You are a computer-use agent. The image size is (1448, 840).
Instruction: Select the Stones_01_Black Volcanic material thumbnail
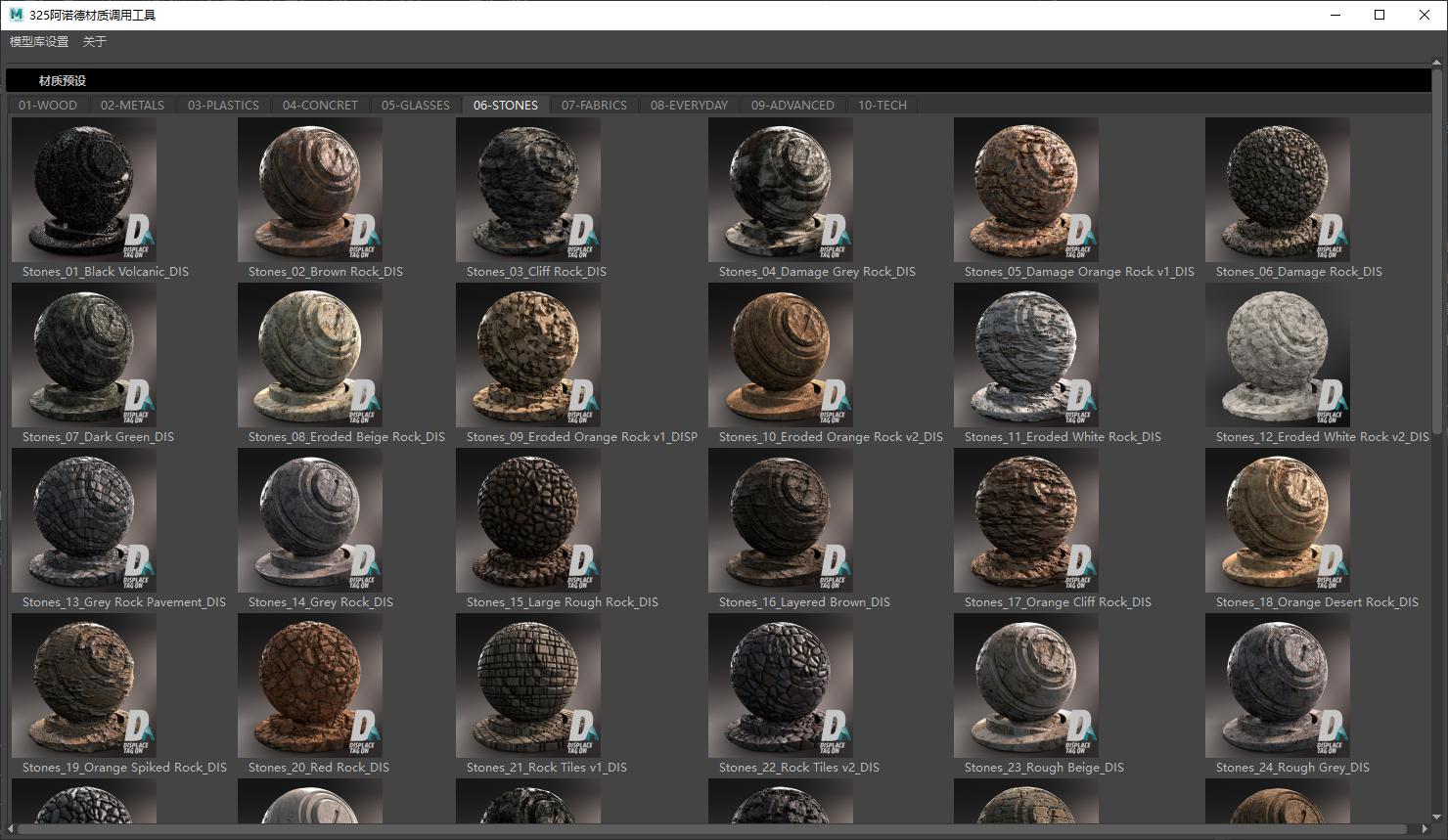(84, 190)
